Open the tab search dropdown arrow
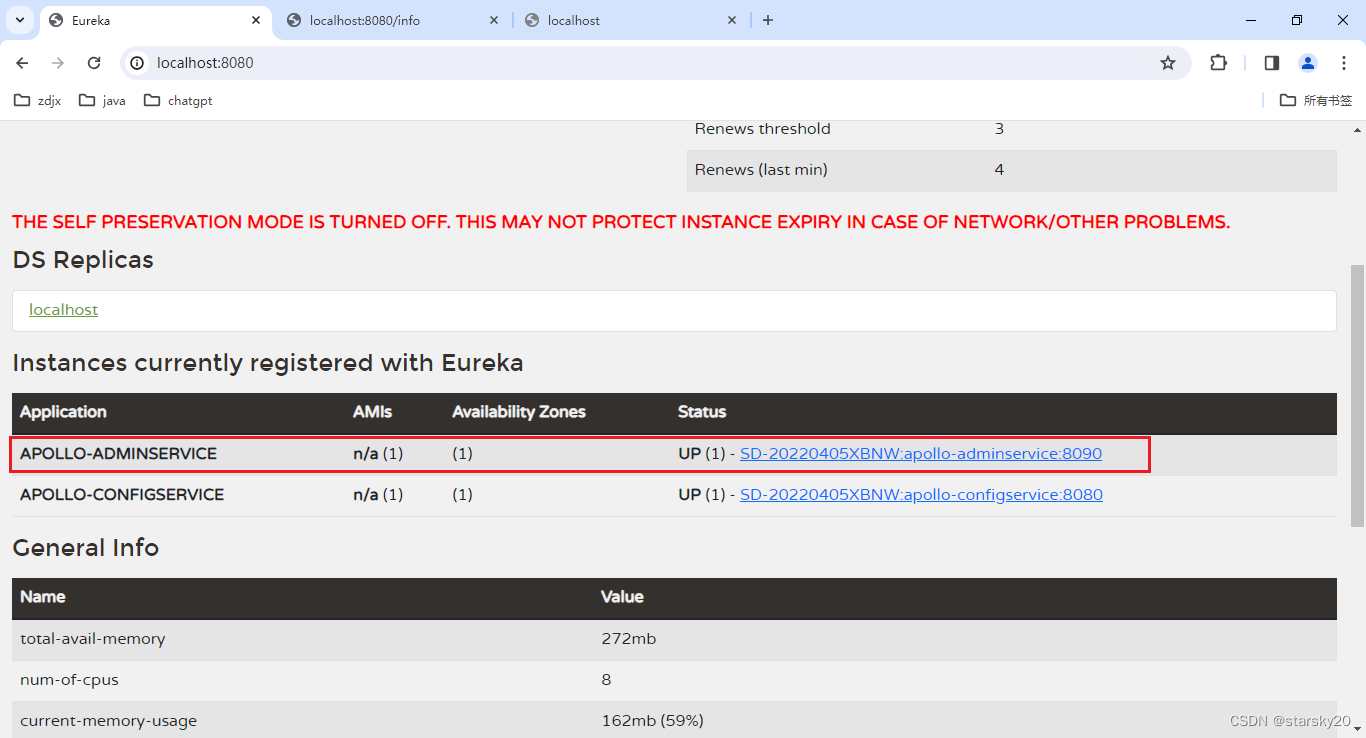 pos(20,20)
